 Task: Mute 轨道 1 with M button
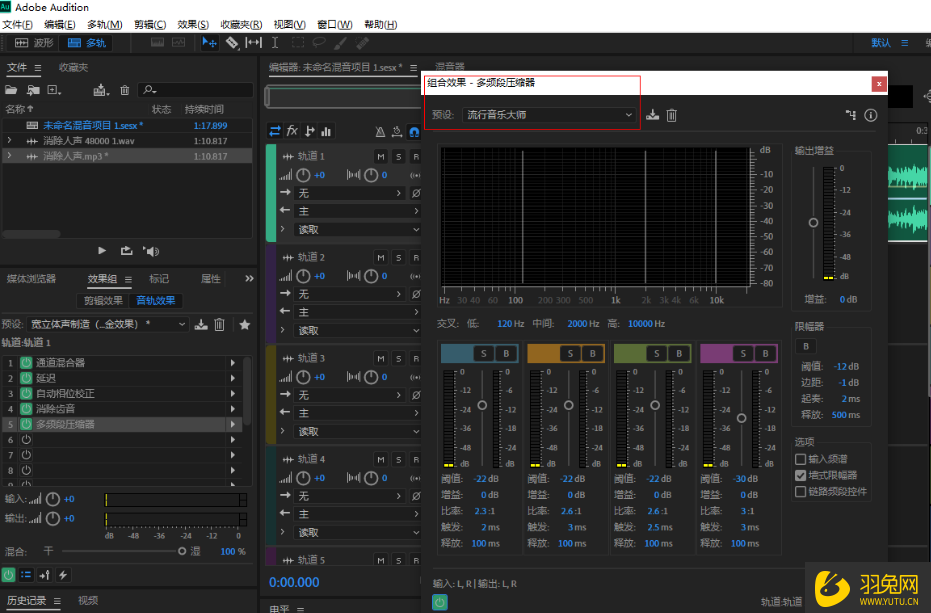pos(381,157)
